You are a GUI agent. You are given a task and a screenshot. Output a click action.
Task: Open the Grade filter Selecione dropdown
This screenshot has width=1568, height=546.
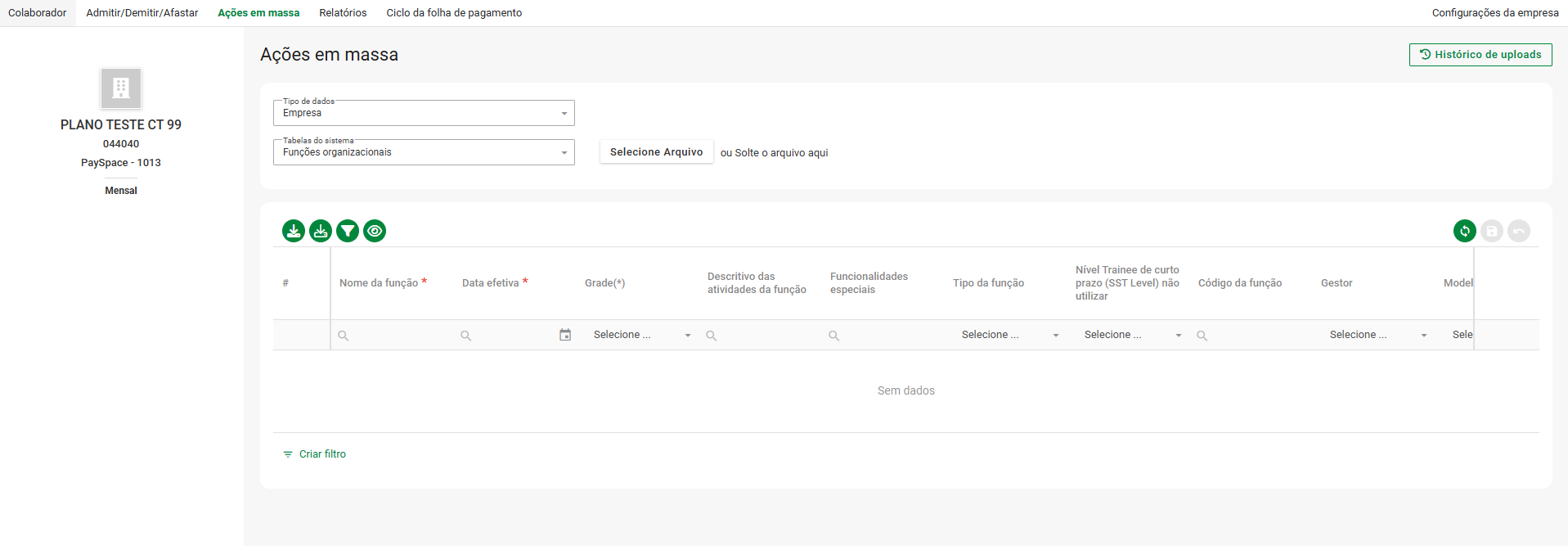[x=642, y=335]
